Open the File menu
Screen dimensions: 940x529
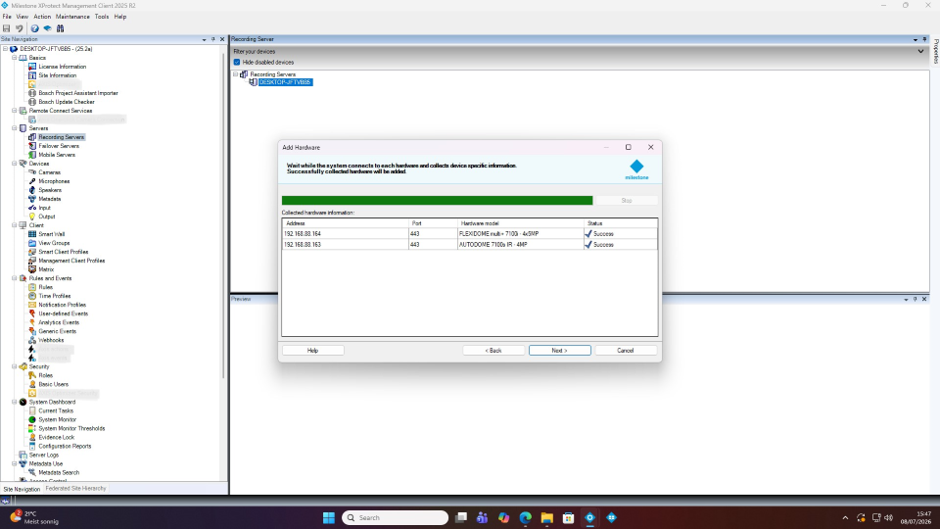[x=7, y=17]
